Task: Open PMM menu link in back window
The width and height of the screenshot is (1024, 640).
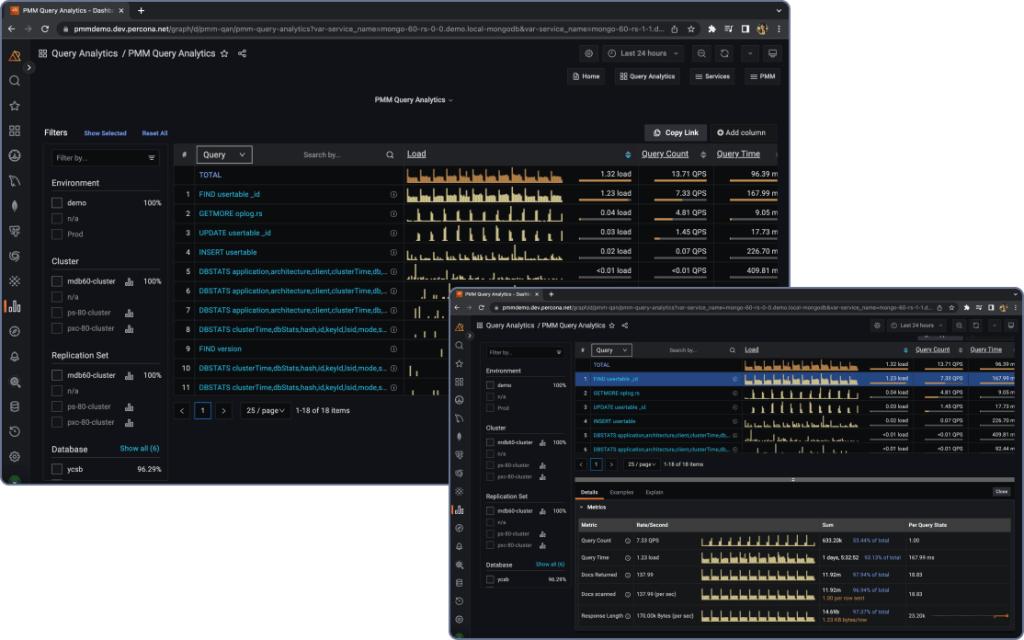Action: (762, 76)
